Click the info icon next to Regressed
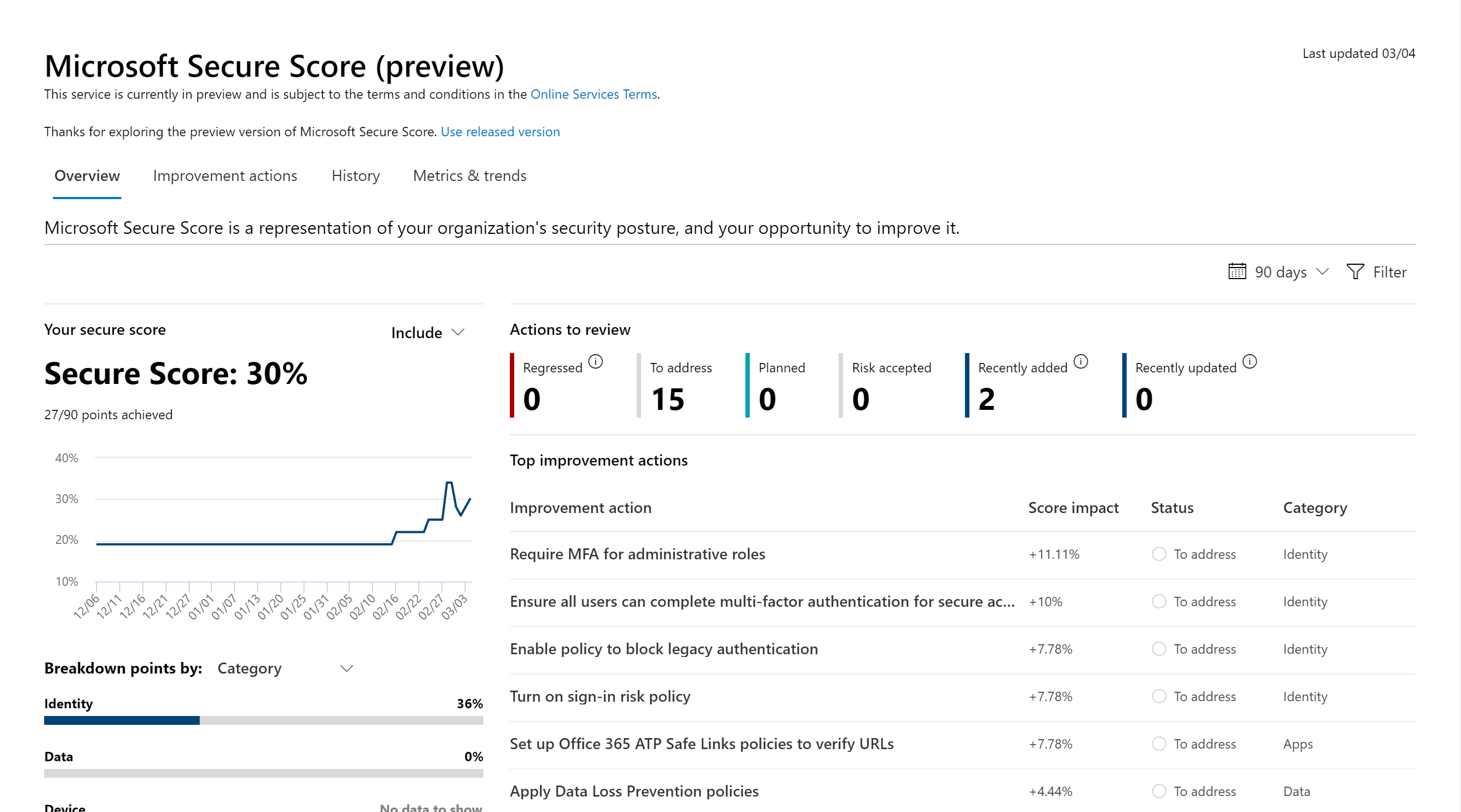Image resolution: width=1461 pixels, height=812 pixels. point(595,361)
